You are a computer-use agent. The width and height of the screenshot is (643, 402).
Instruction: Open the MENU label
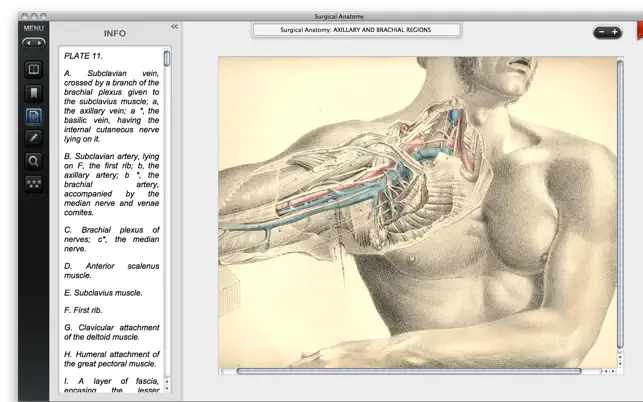point(33,28)
